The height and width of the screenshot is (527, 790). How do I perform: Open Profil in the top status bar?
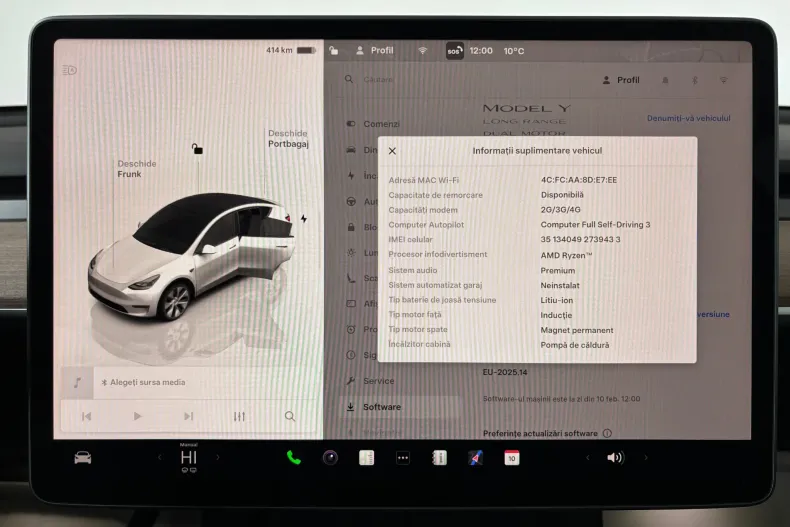(375, 50)
